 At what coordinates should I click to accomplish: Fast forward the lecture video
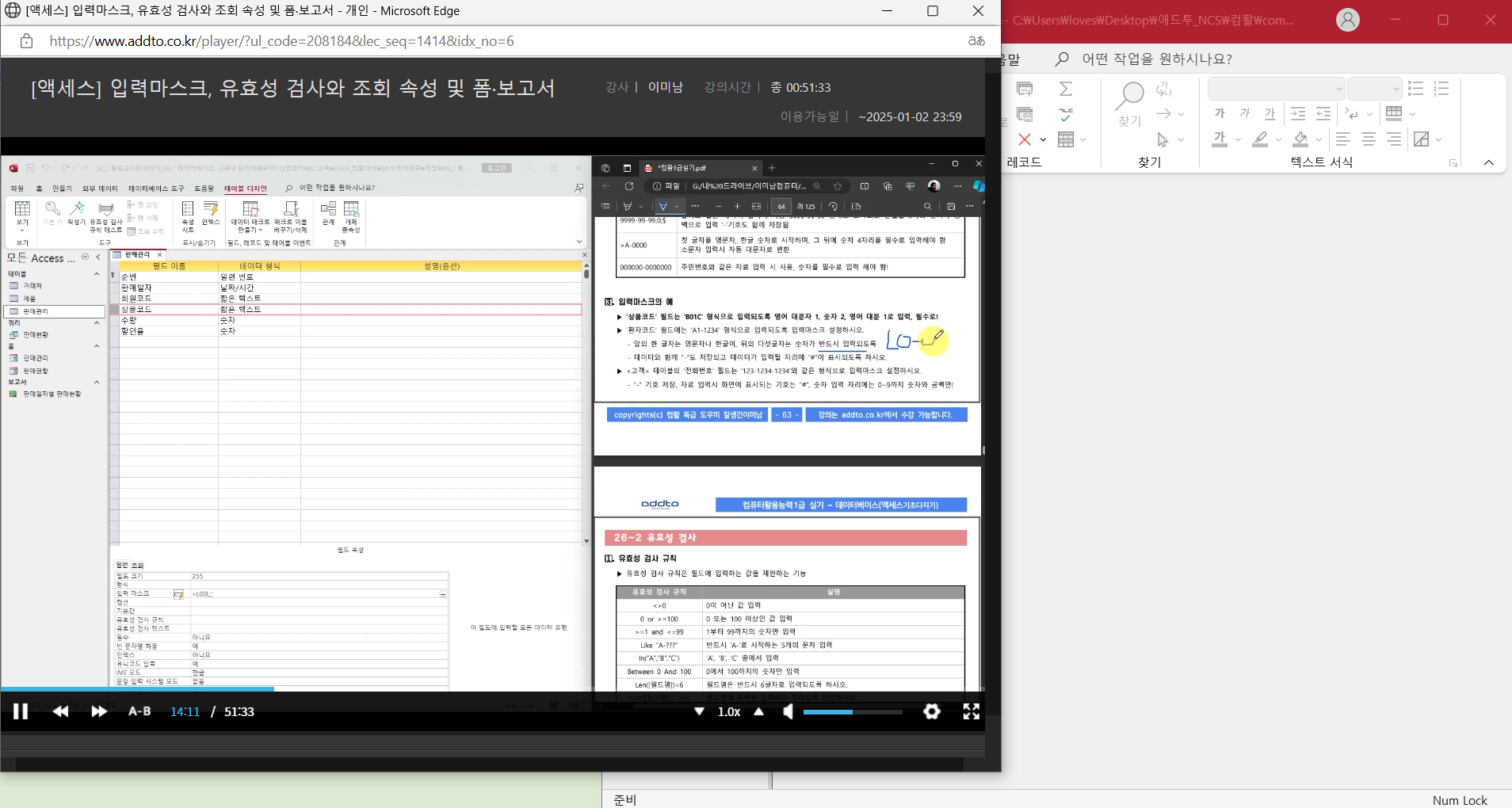click(99, 711)
